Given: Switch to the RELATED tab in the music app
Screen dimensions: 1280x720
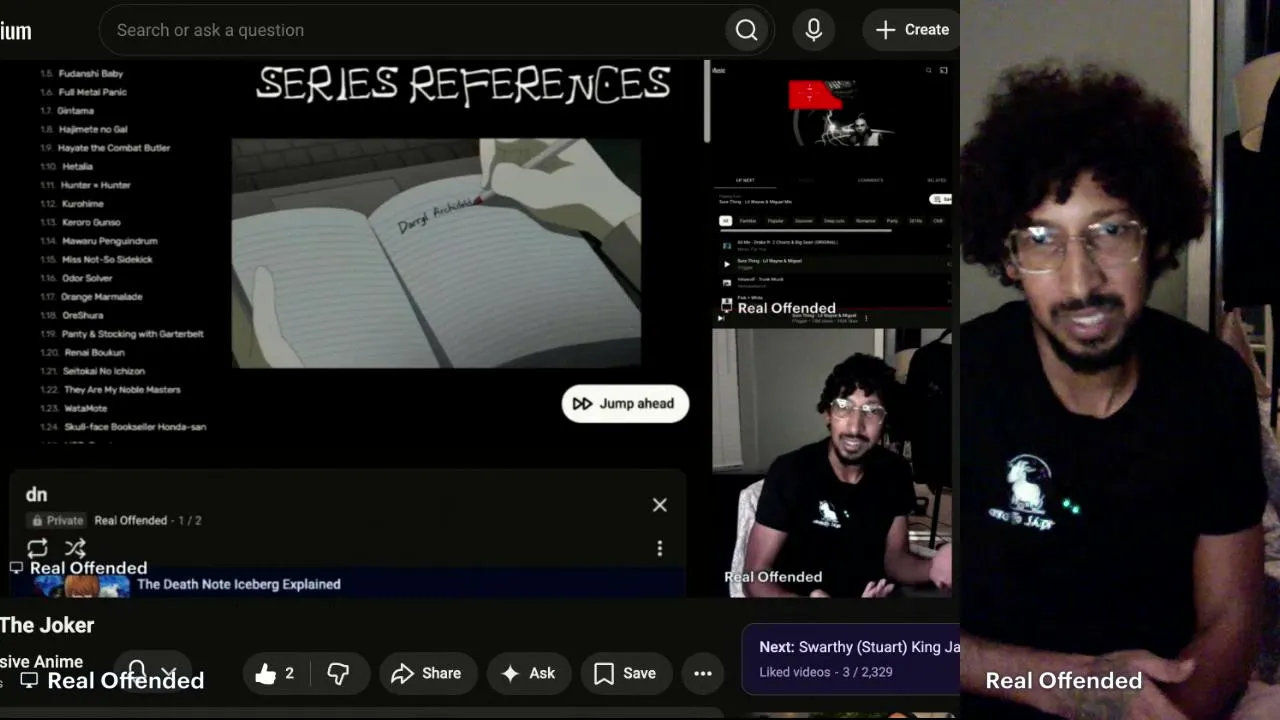Looking at the screenshot, I should 937,180.
